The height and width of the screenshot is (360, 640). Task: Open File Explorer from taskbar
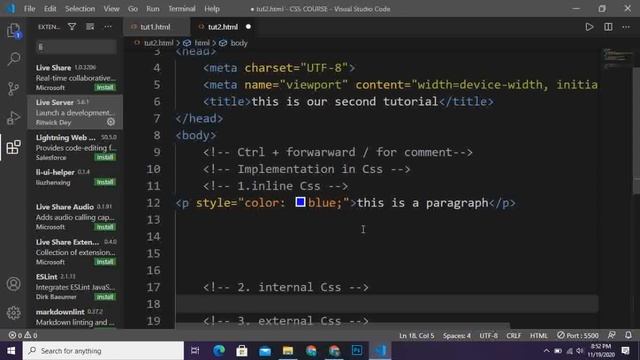click(288, 351)
